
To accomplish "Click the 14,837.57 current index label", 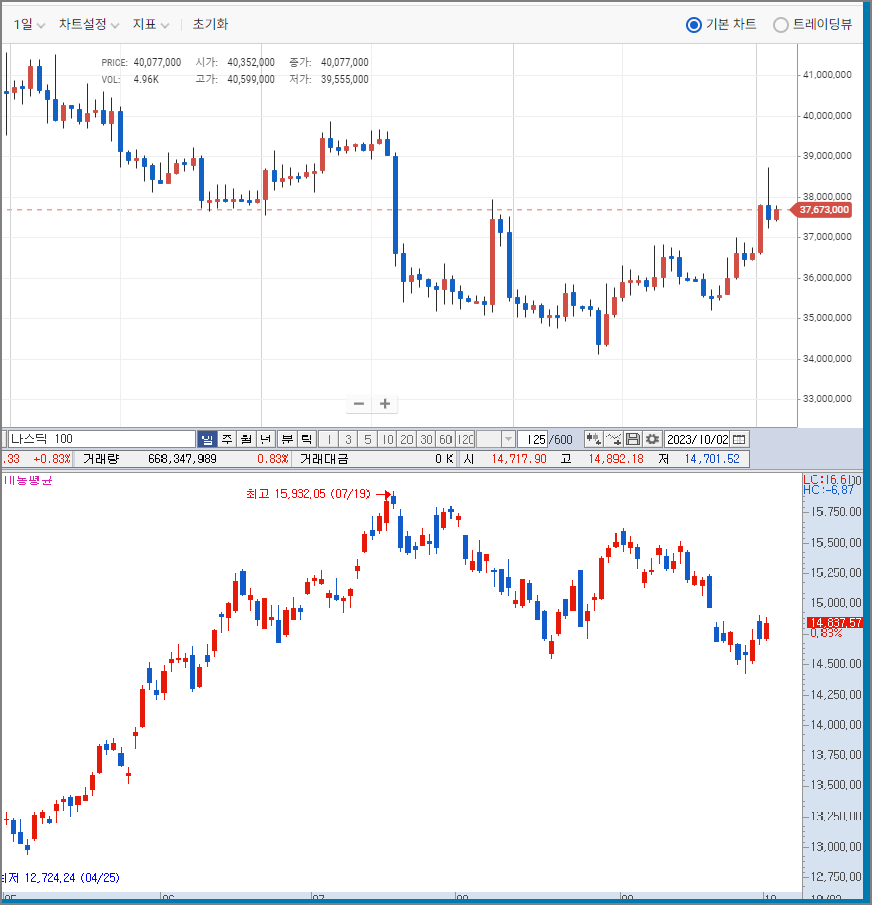I will tap(834, 622).
